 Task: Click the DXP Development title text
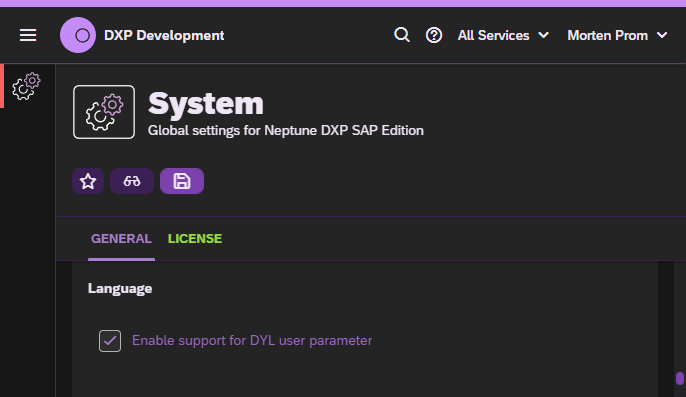tap(164, 35)
